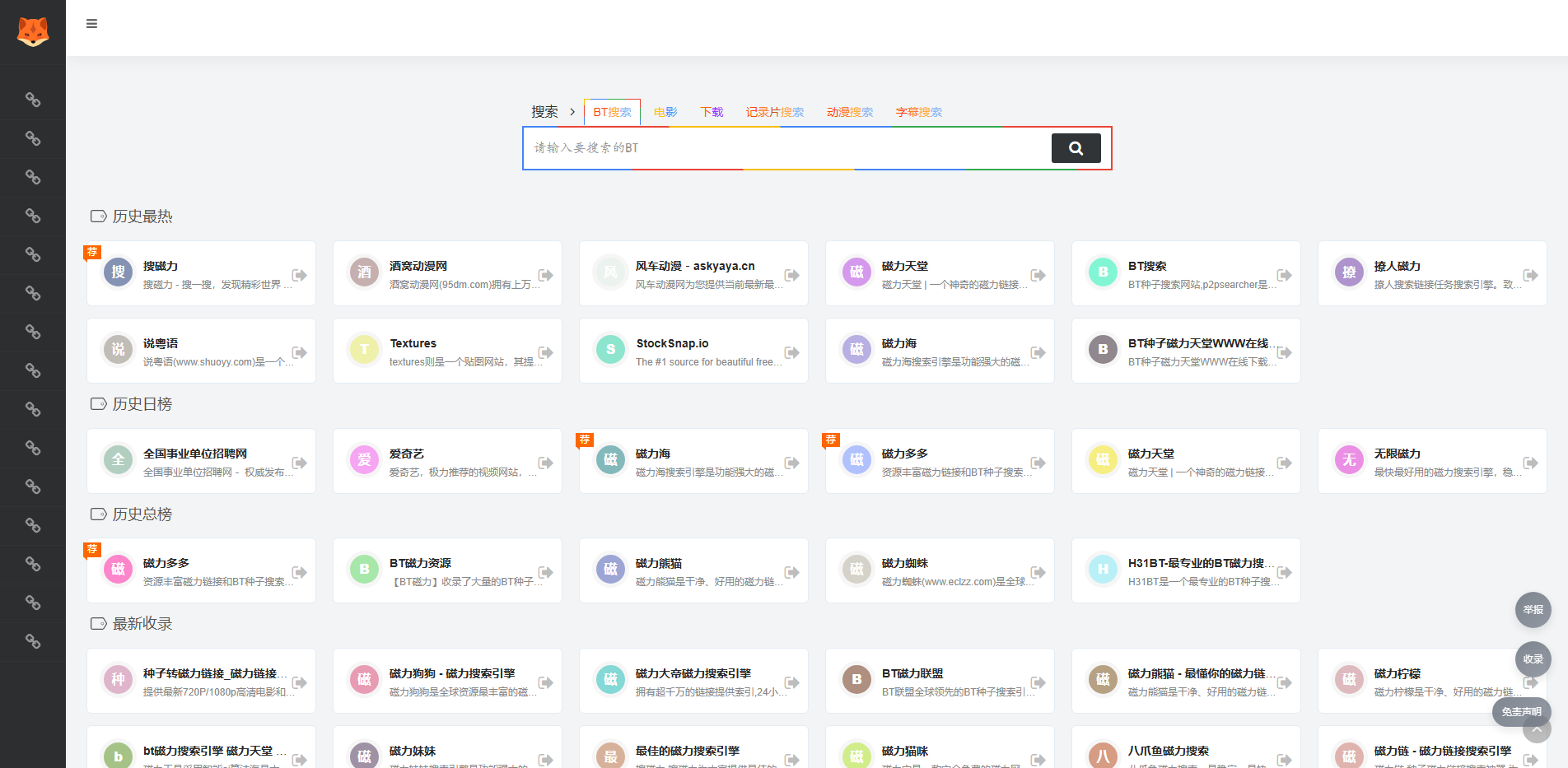Switch to the 字幕搜索 tab
The width and height of the screenshot is (1568, 768).
click(x=918, y=112)
